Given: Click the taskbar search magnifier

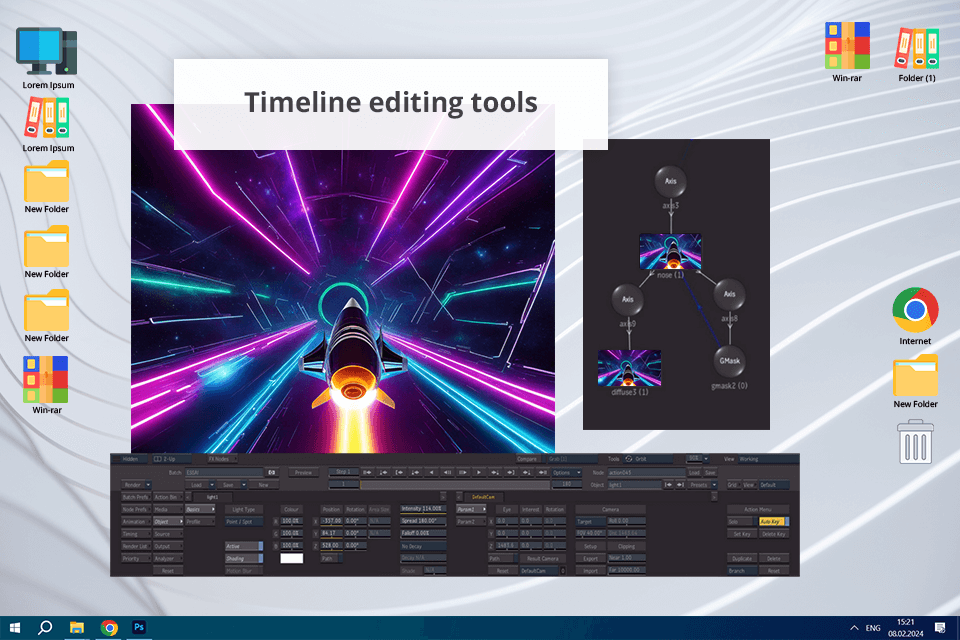Looking at the screenshot, I should point(45,627).
